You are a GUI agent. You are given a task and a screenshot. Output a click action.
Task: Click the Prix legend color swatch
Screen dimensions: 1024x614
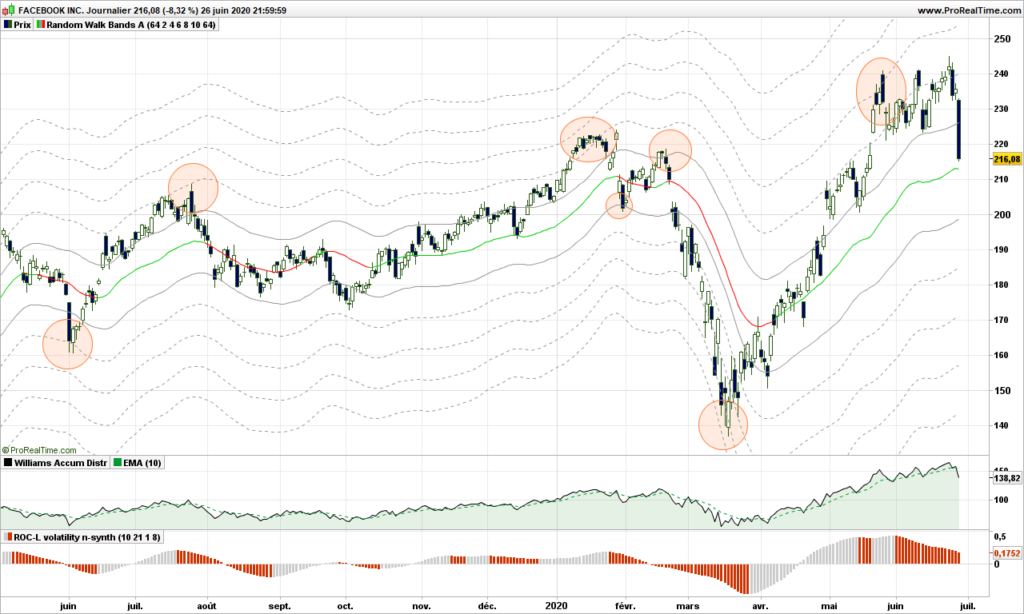pos(8,25)
